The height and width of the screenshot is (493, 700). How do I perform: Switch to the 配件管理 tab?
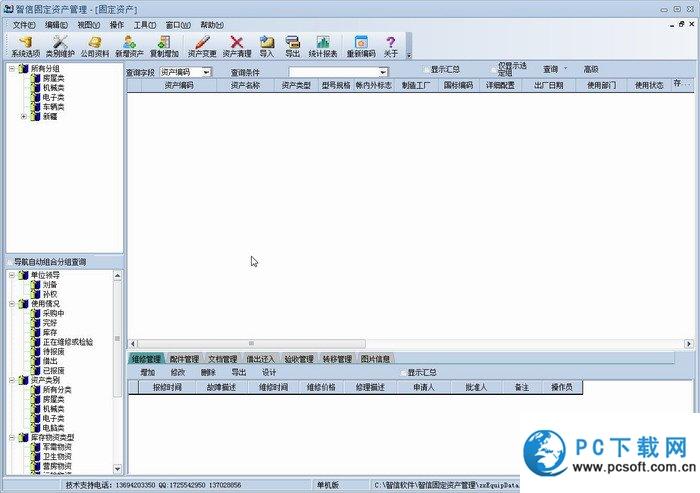184,359
